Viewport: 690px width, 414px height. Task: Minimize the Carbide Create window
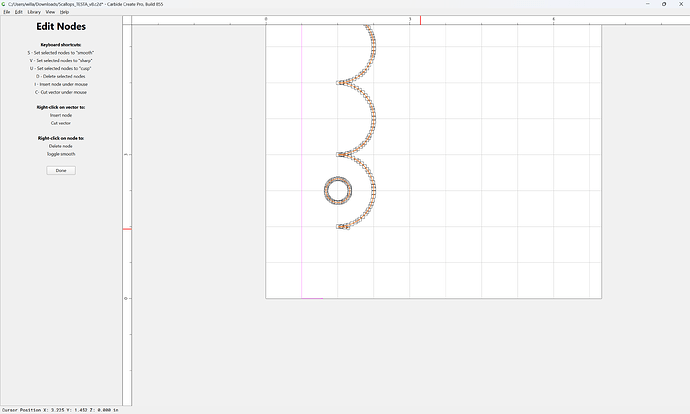[x=648, y=4]
